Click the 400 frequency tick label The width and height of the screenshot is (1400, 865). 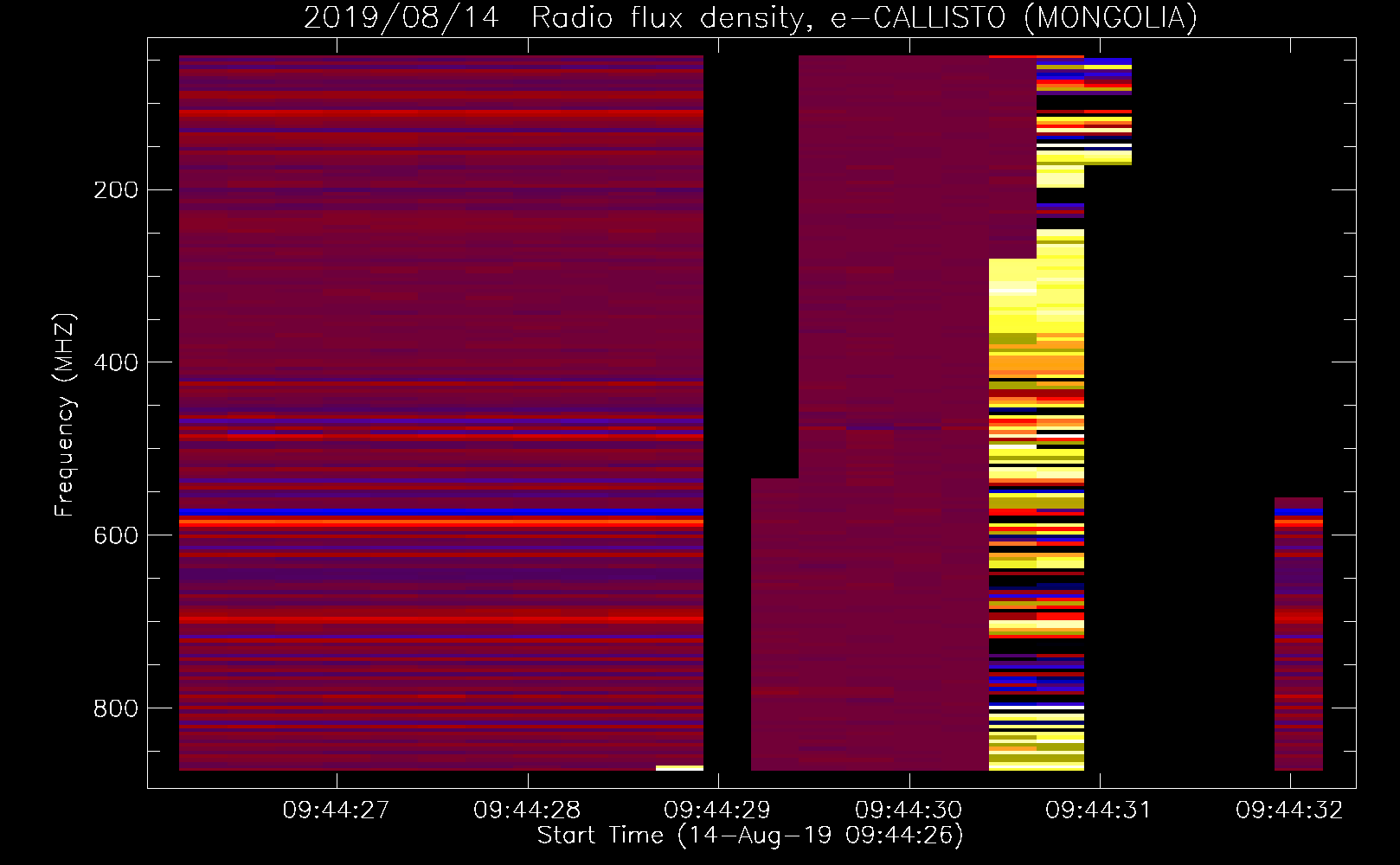tap(116, 362)
